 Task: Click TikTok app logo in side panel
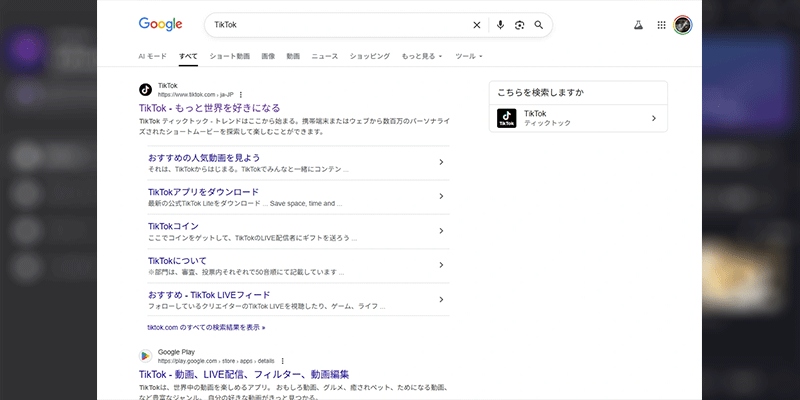[x=507, y=118]
